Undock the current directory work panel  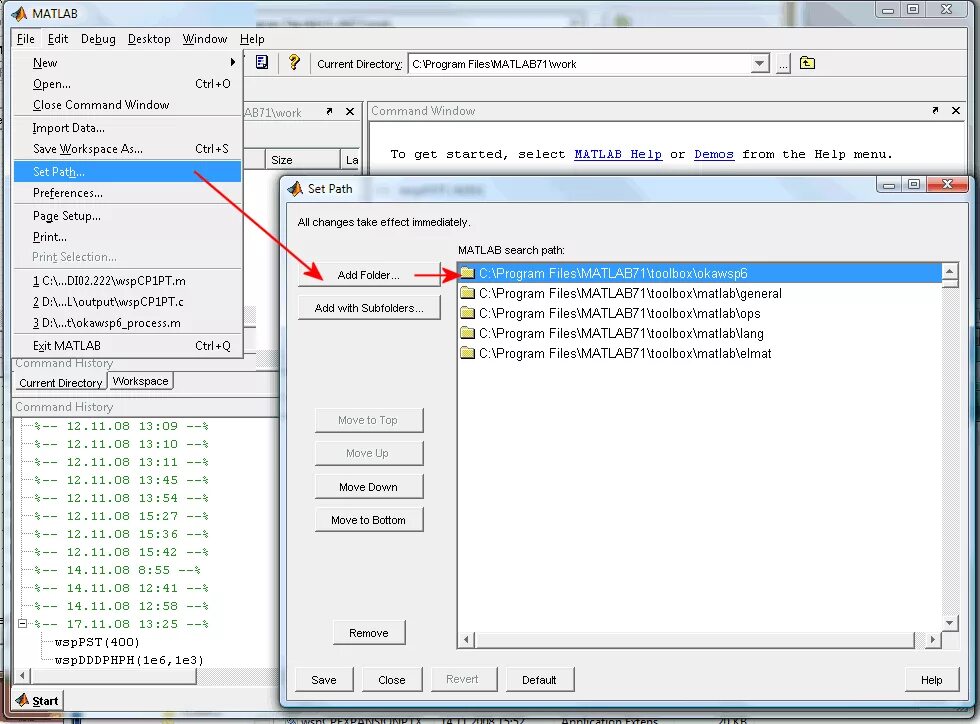(329, 111)
